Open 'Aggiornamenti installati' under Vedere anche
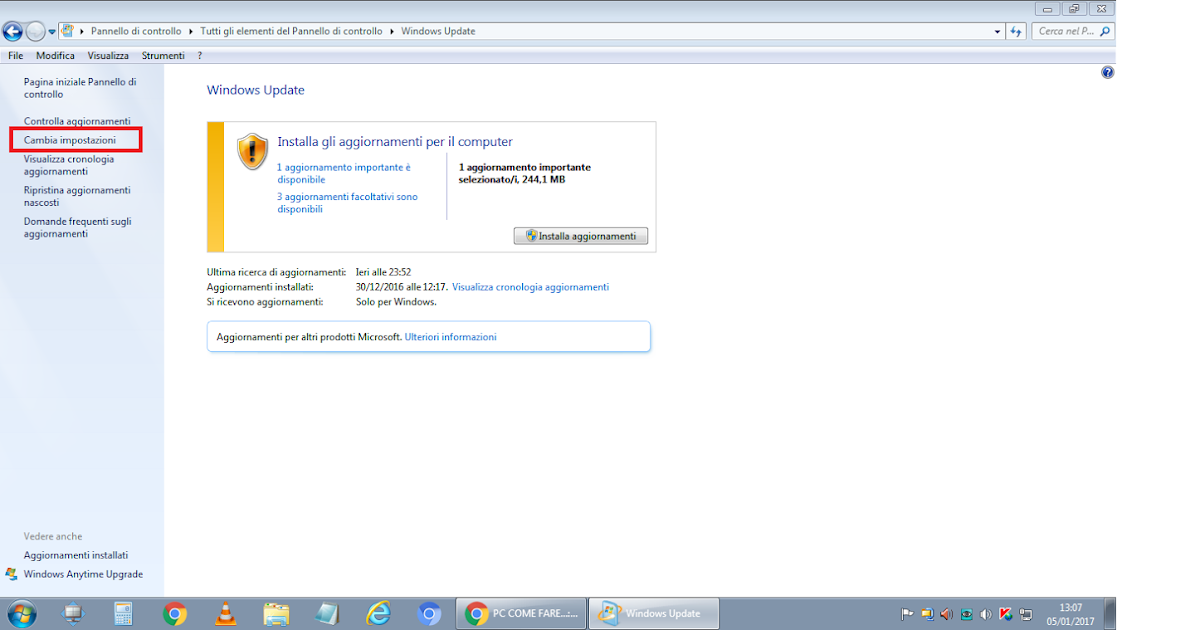1200x630 pixels. tap(76, 555)
